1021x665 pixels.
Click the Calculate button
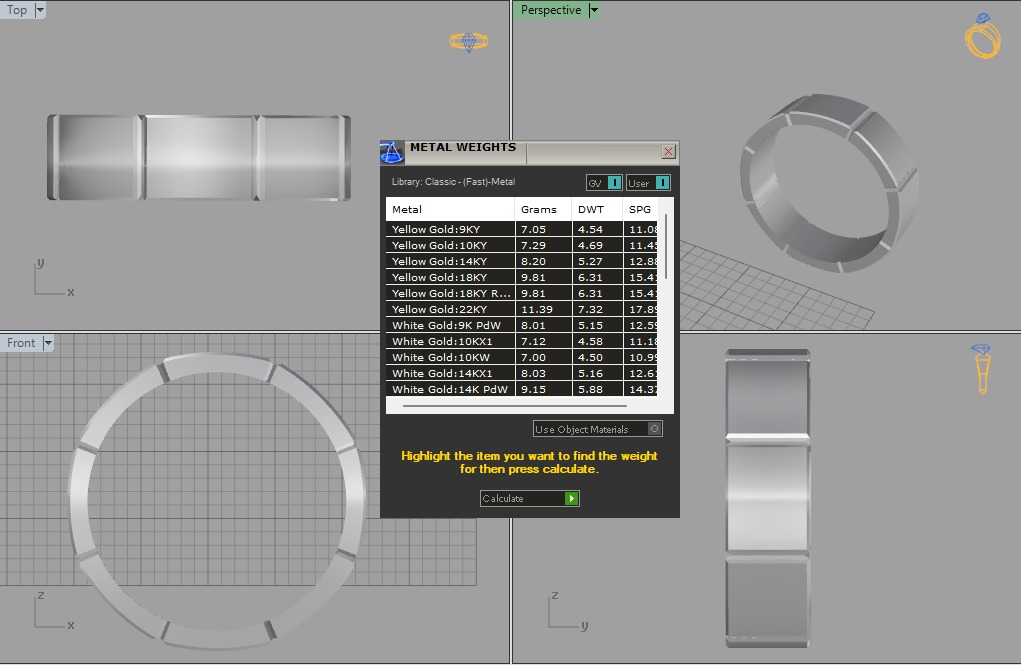529,498
